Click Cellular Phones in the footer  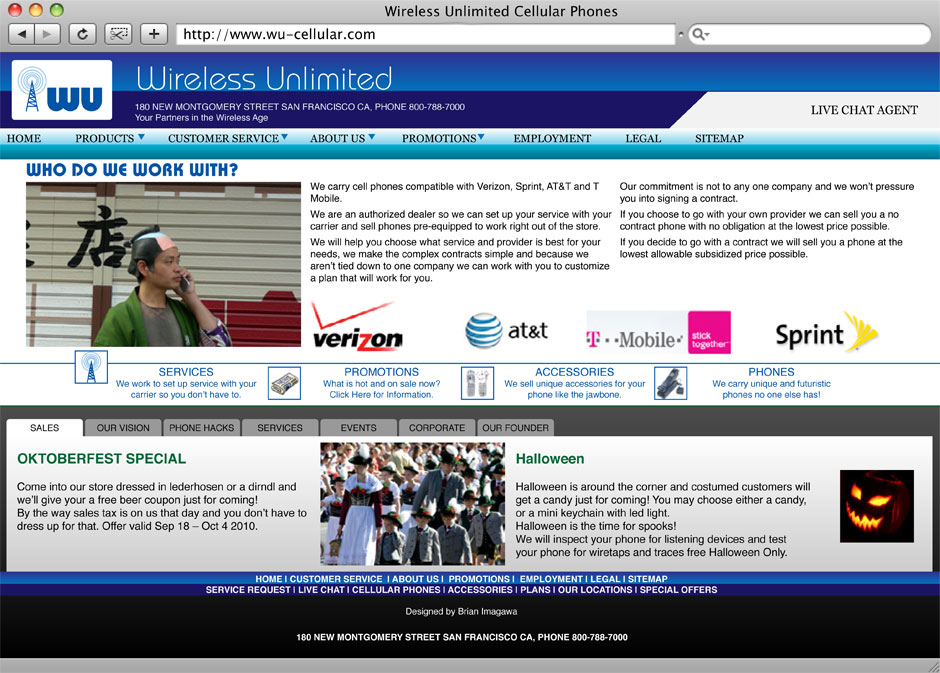[396, 590]
